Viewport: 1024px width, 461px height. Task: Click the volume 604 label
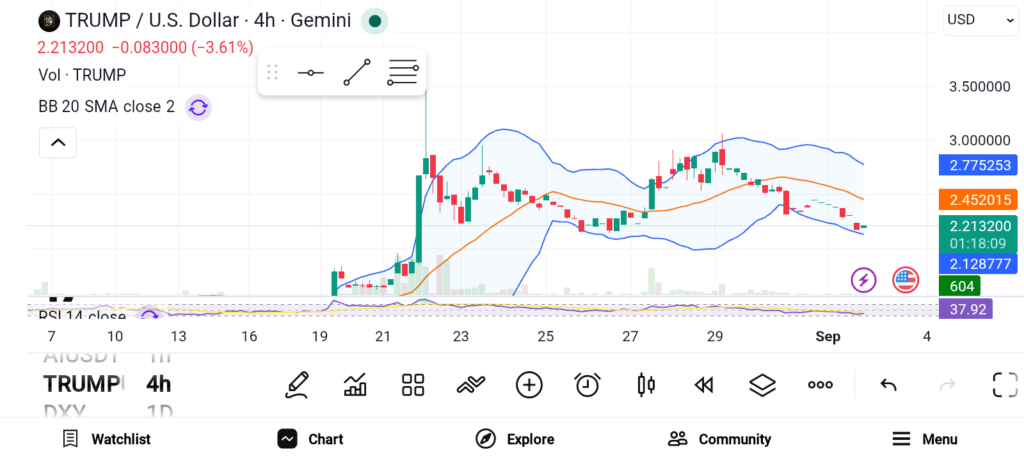[x=959, y=286]
